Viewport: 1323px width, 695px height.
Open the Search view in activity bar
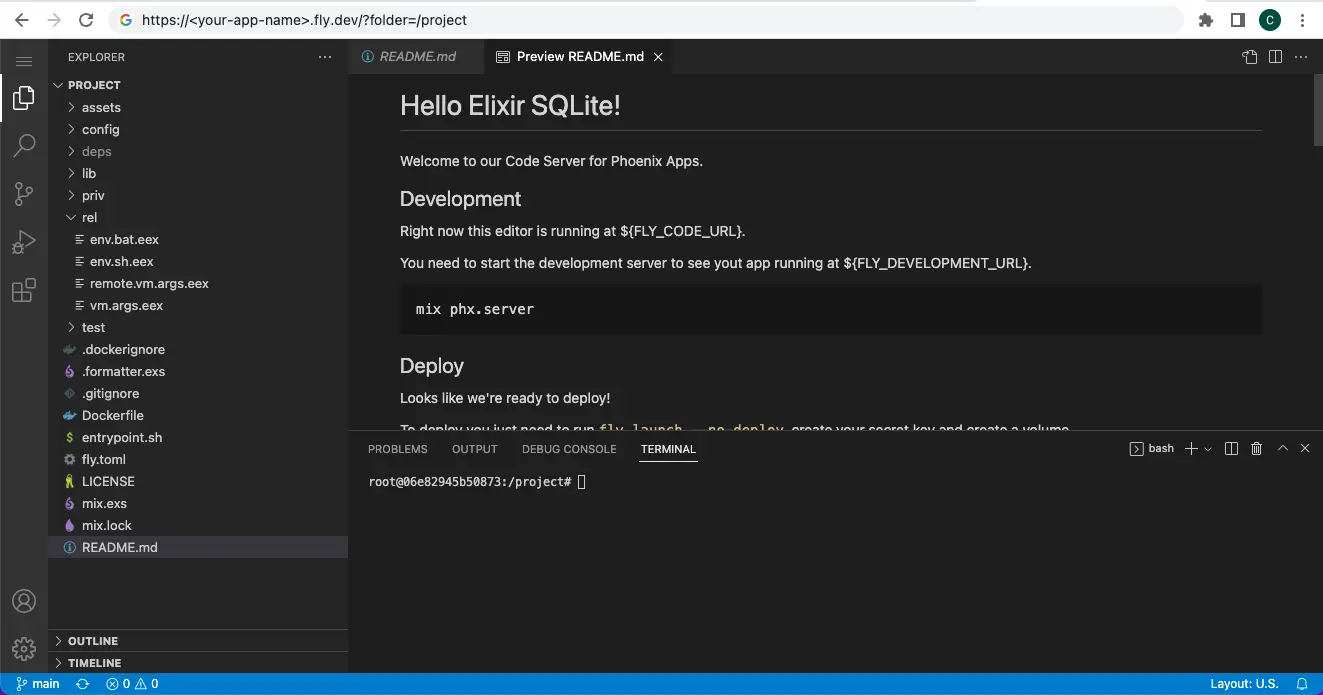[x=24, y=145]
